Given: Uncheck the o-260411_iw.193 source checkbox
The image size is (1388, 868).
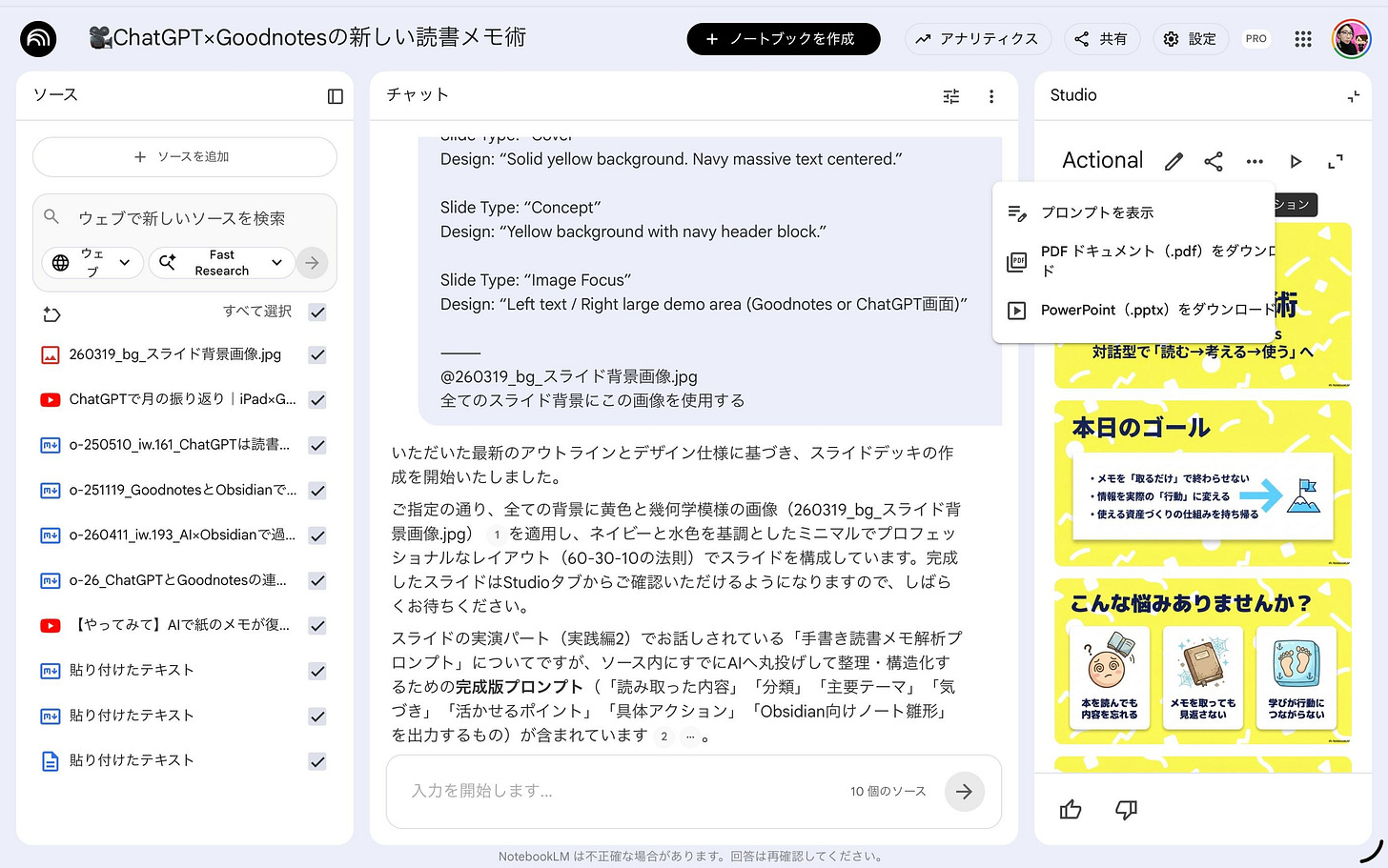Looking at the screenshot, I should [x=317, y=535].
